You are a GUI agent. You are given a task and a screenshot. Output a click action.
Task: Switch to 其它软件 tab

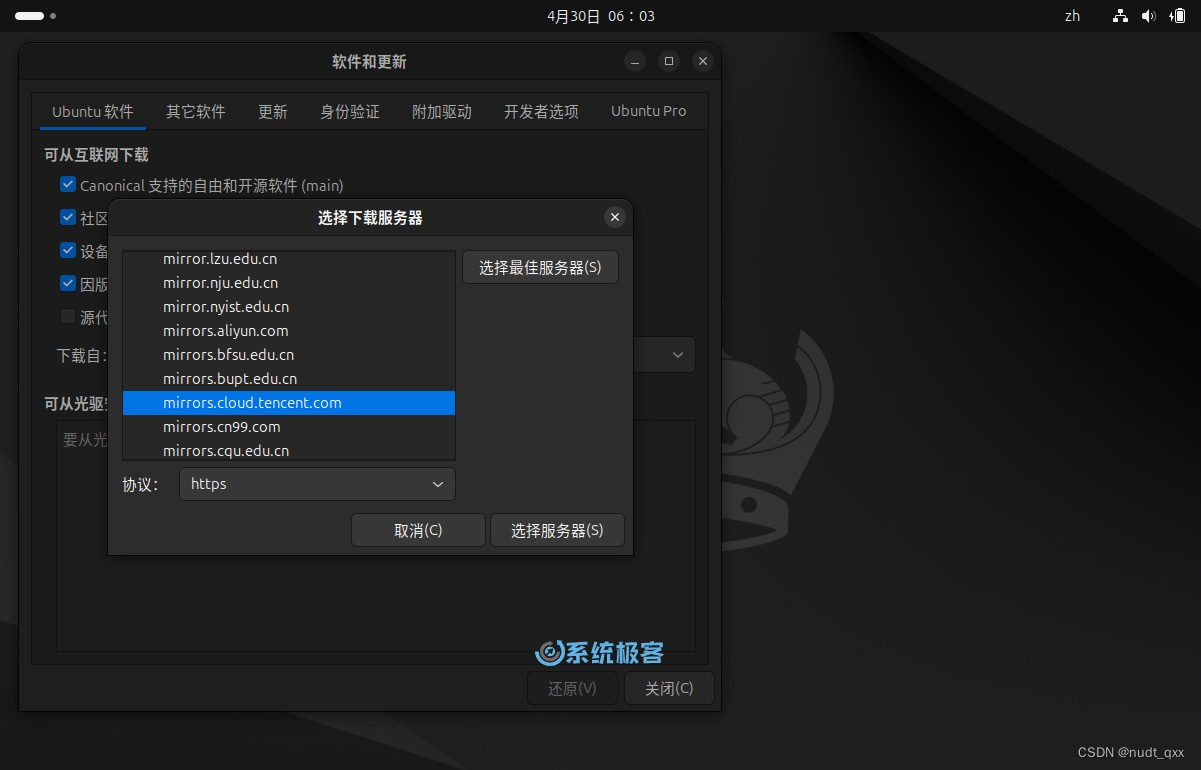point(196,111)
